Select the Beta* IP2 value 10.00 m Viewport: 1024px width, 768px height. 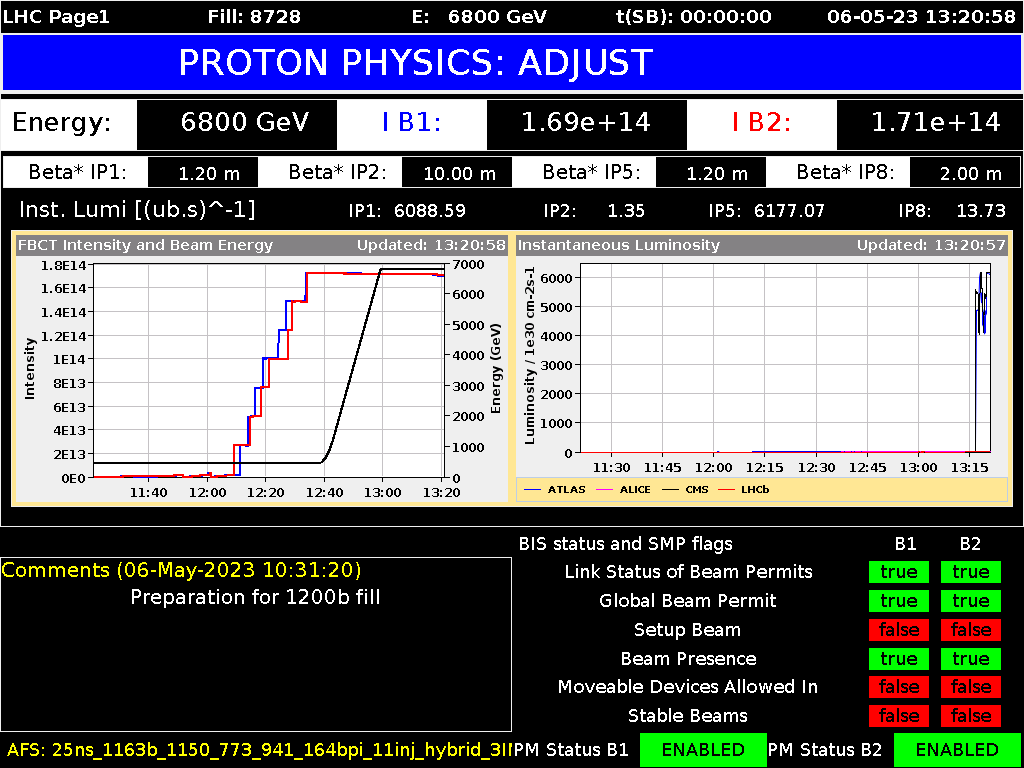tap(457, 172)
